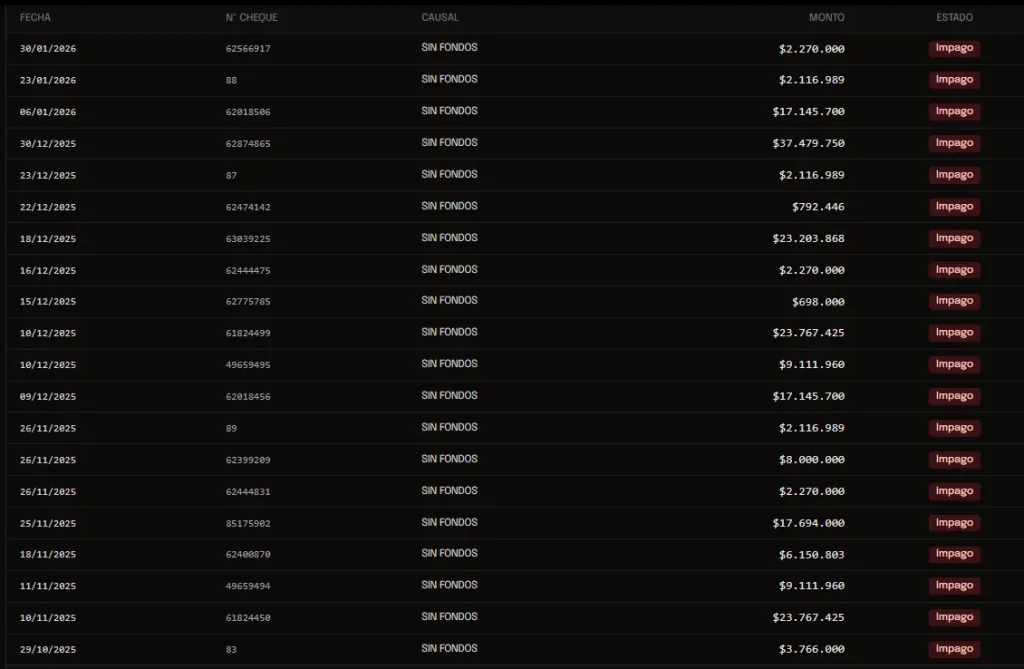Select the date 23/01/2026
The height and width of the screenshot is (669, 1024).
pyautogui.click(x=48, y=80)
